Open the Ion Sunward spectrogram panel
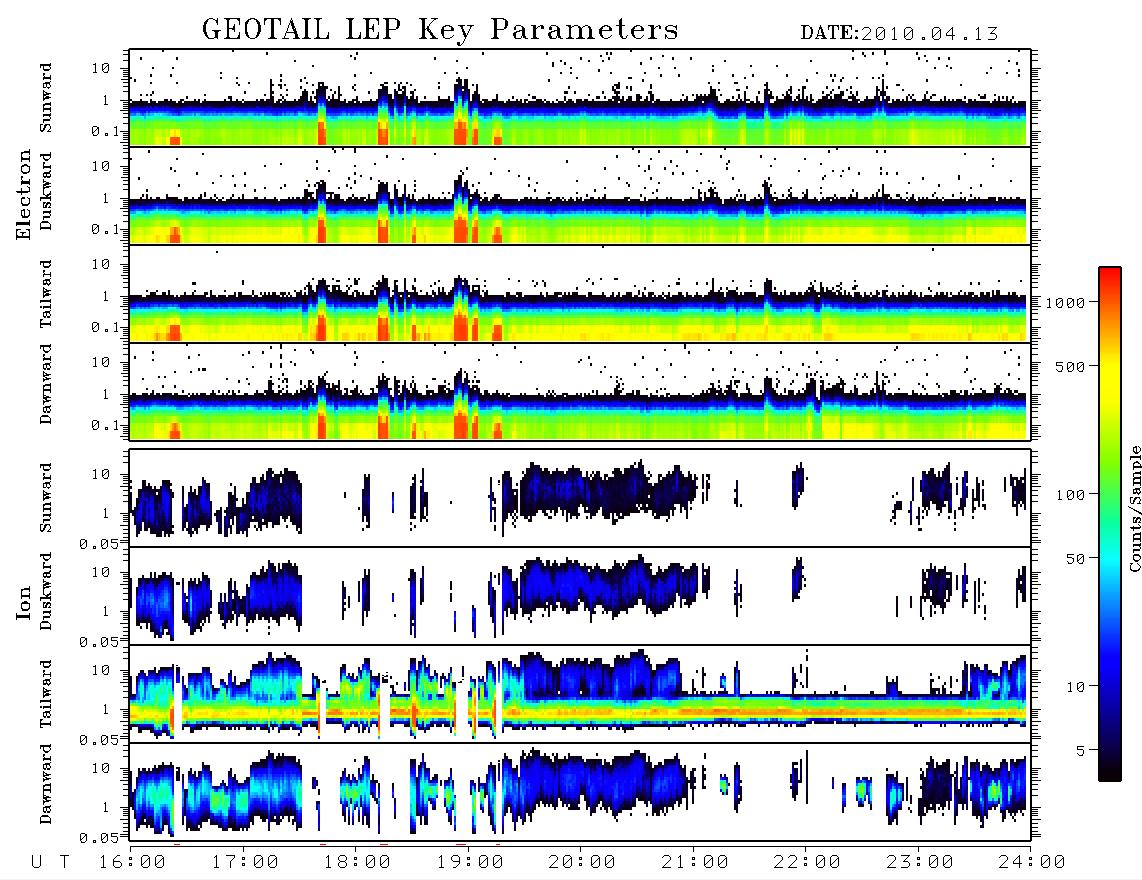1142x880 pixels. coord(580,498)
